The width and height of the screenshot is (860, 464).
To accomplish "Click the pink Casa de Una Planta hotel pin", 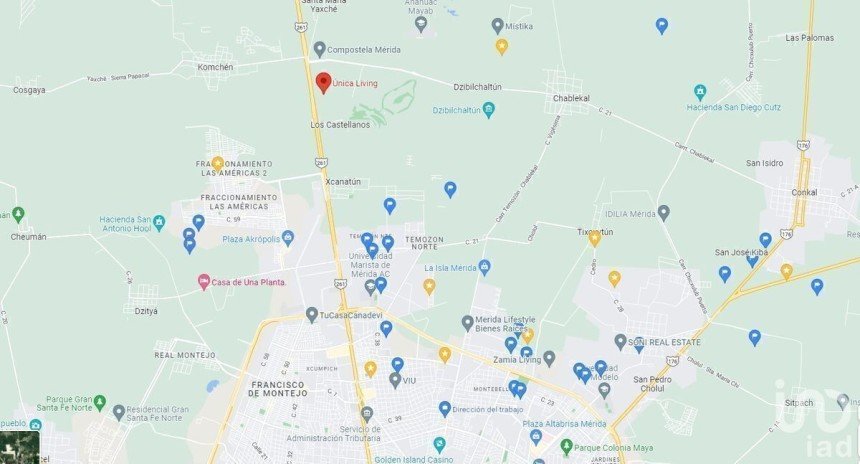I will 204,282.
